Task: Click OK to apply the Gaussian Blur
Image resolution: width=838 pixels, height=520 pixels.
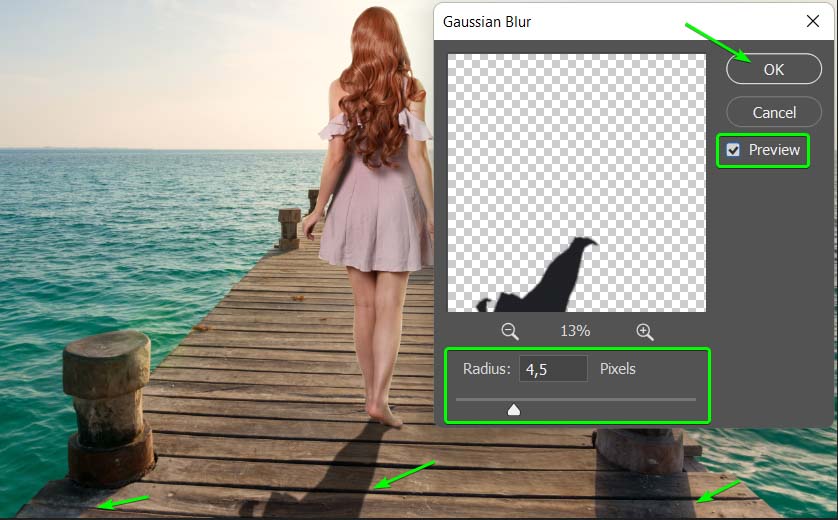Action: tap(773, 69)
